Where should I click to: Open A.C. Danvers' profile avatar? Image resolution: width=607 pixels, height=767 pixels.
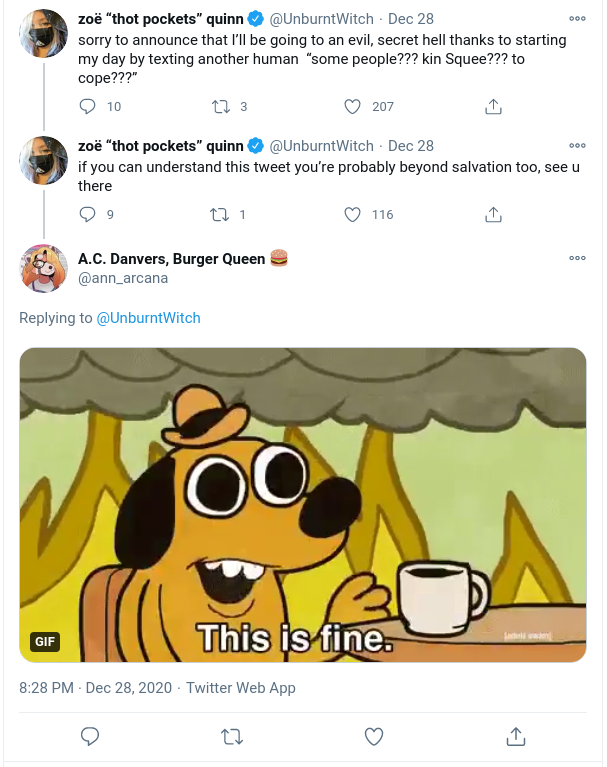pyautogui.click(x=44, y=269)
